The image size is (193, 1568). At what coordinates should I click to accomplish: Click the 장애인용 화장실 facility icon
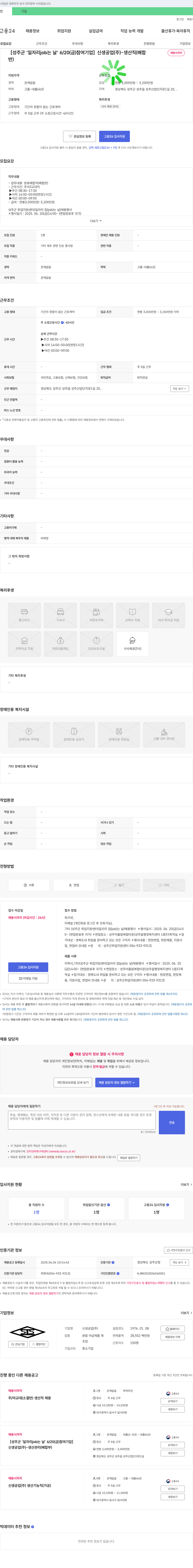click(x=119, y=735)
